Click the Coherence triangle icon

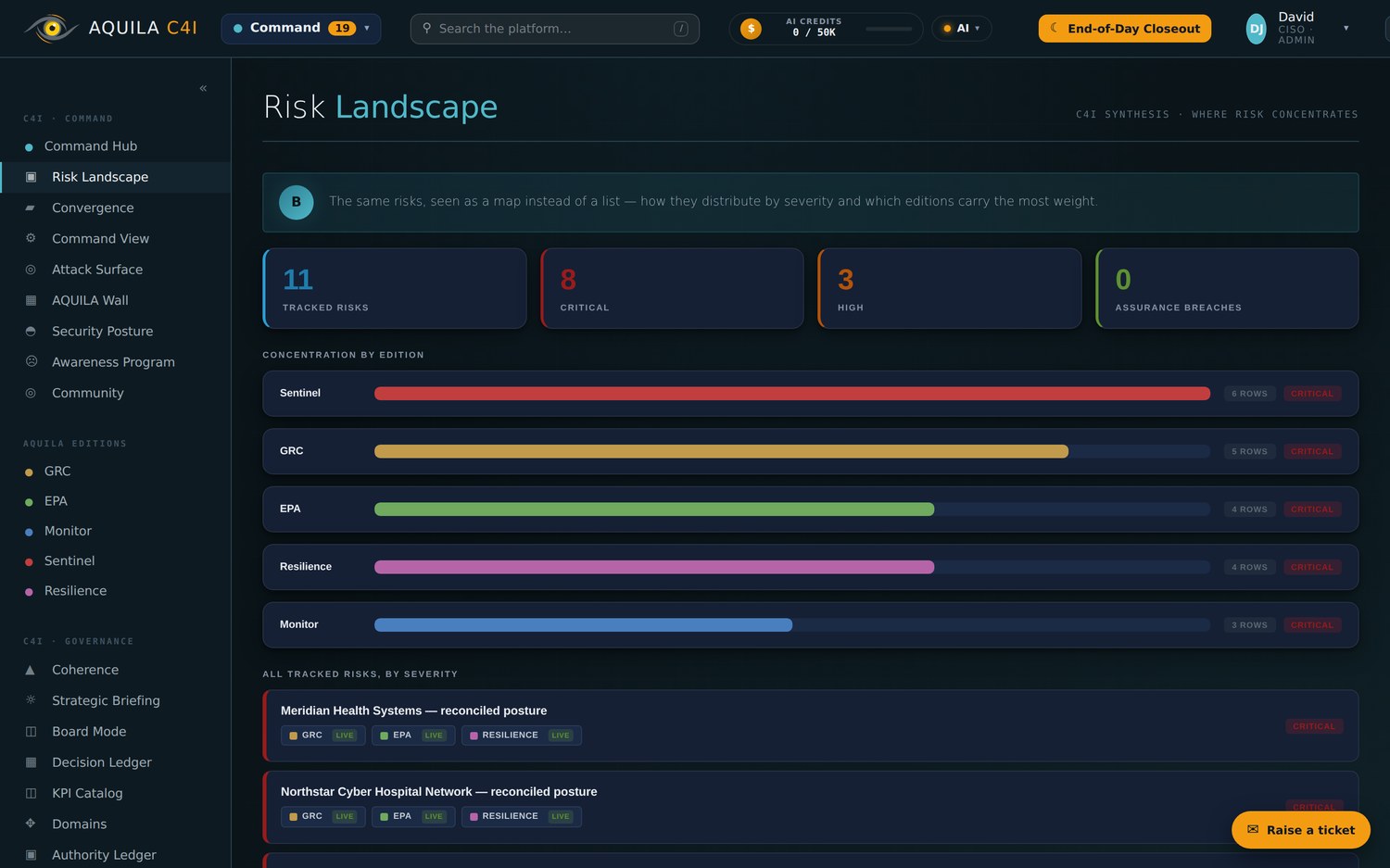pyautogui.click(x=31, y=670)
